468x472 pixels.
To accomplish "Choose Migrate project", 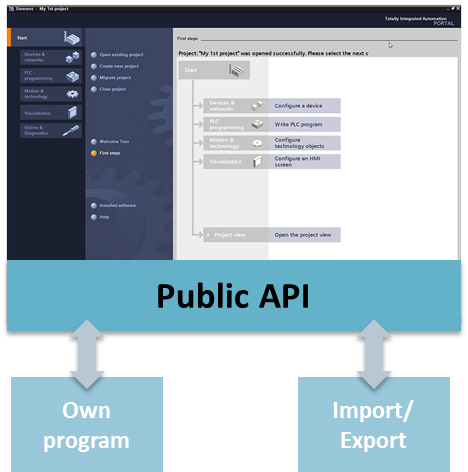I will (115, 78).
